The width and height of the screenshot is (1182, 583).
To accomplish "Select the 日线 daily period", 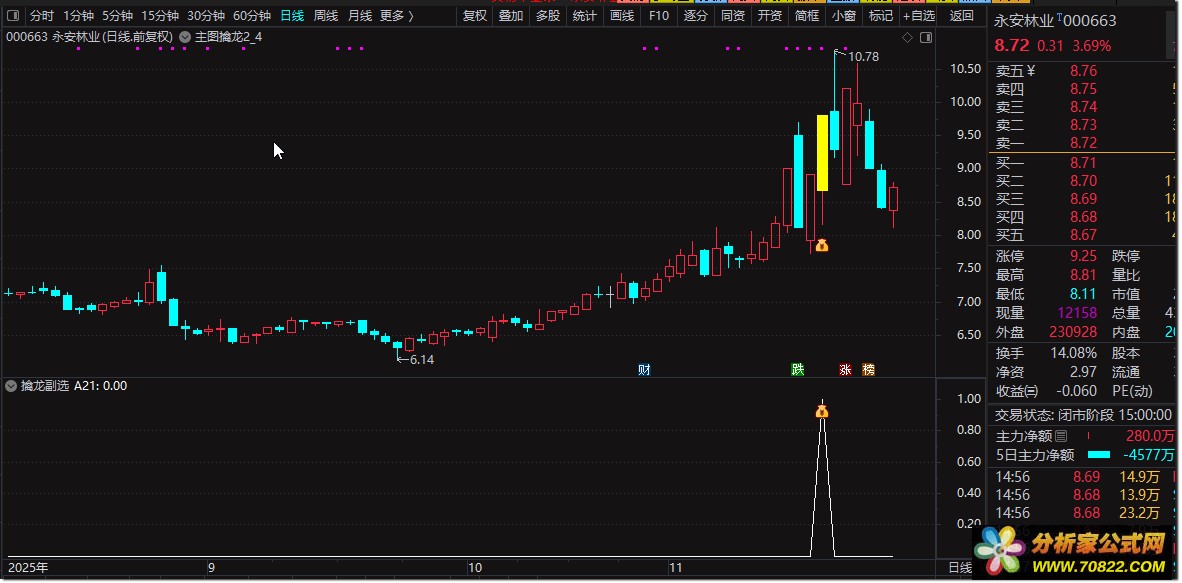I will (x=292, y=16).
